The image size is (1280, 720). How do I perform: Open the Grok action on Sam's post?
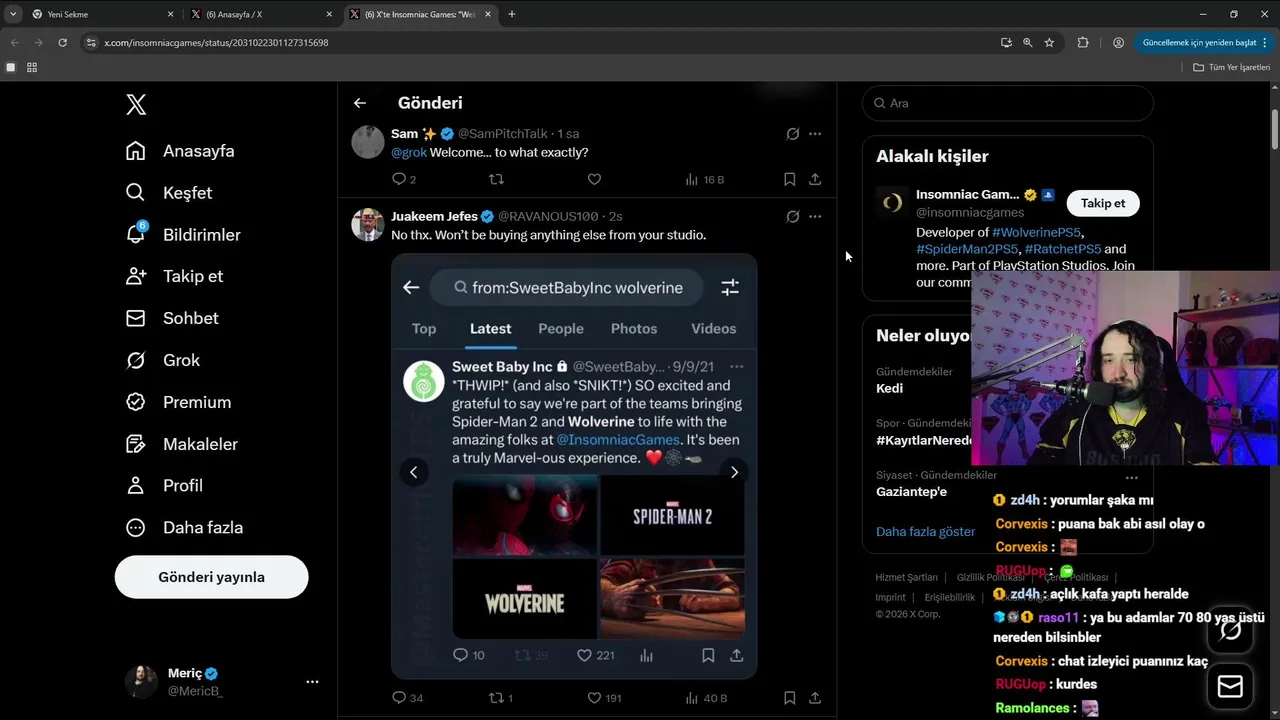click(x=792, y=133)
